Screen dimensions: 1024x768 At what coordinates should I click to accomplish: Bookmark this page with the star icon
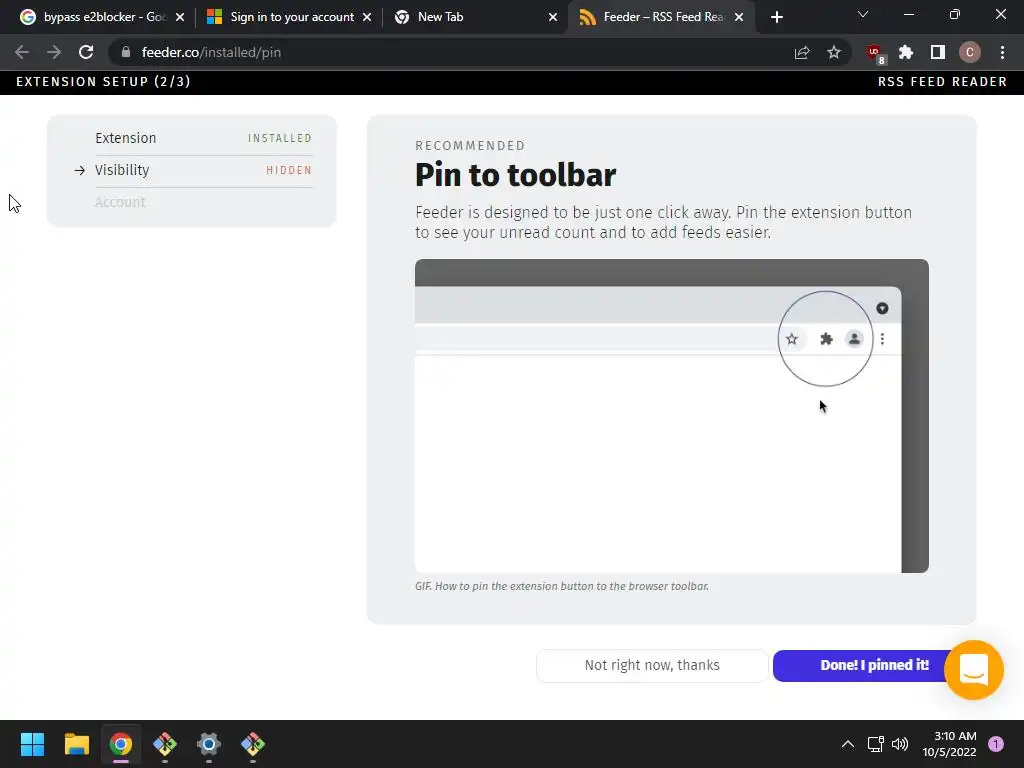pos(834,52)
